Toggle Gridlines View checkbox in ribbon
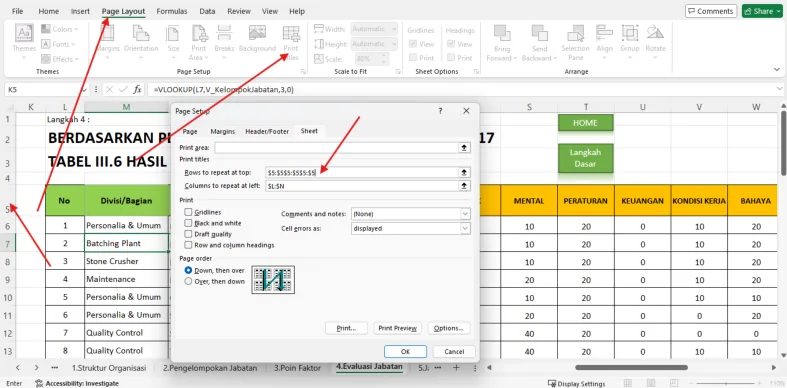 click(413, 44)
